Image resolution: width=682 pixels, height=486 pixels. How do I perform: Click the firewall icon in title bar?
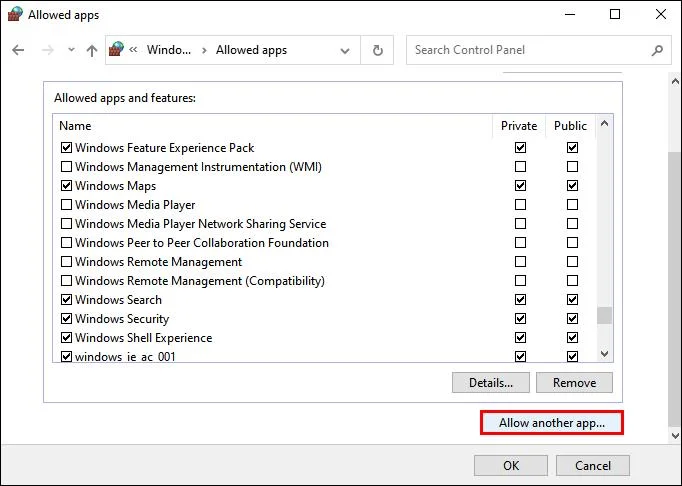(x=15, y=14)
